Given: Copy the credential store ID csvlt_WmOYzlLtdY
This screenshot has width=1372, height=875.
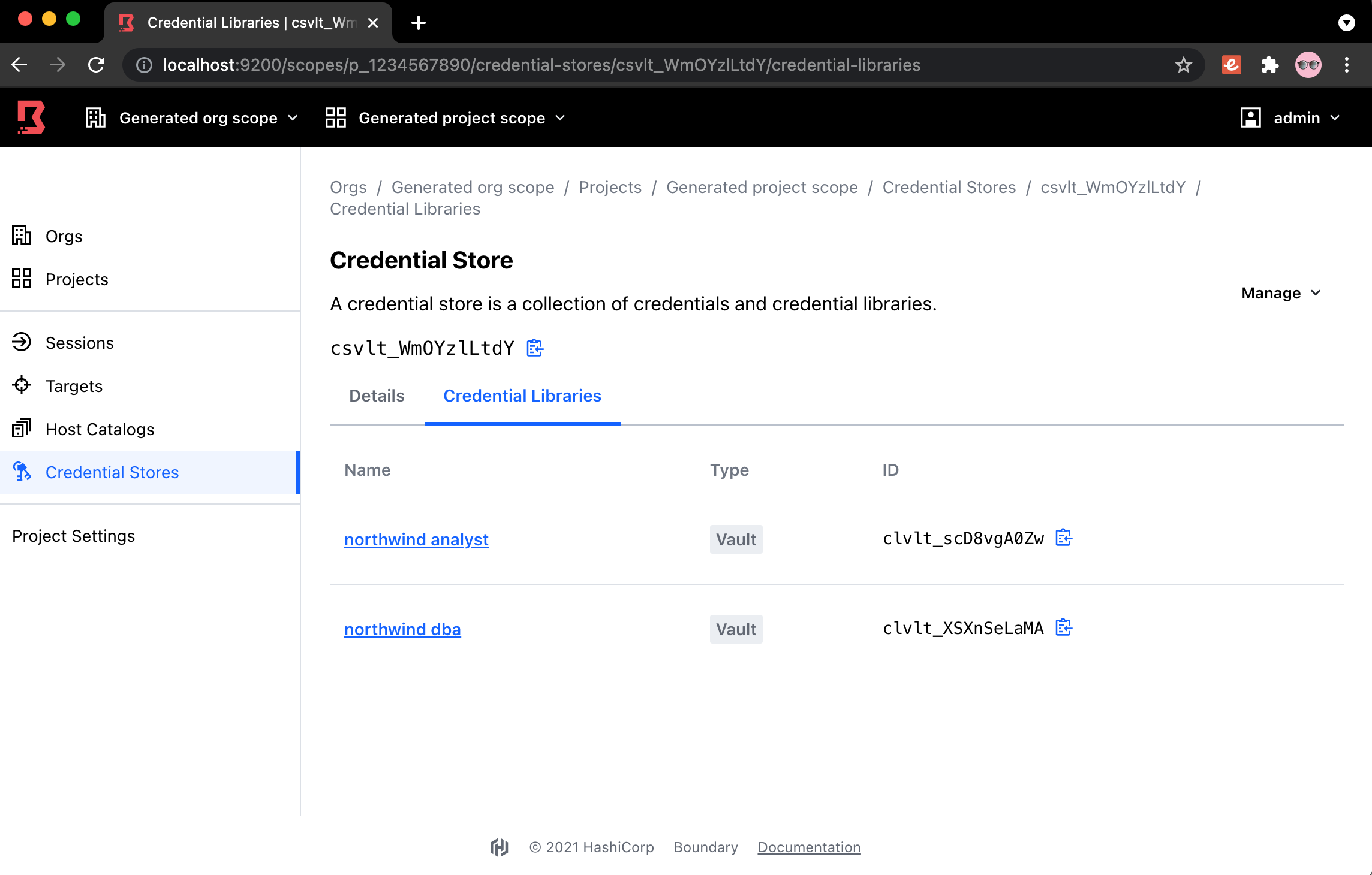Looking at the screenshot, I should [534, 348].
